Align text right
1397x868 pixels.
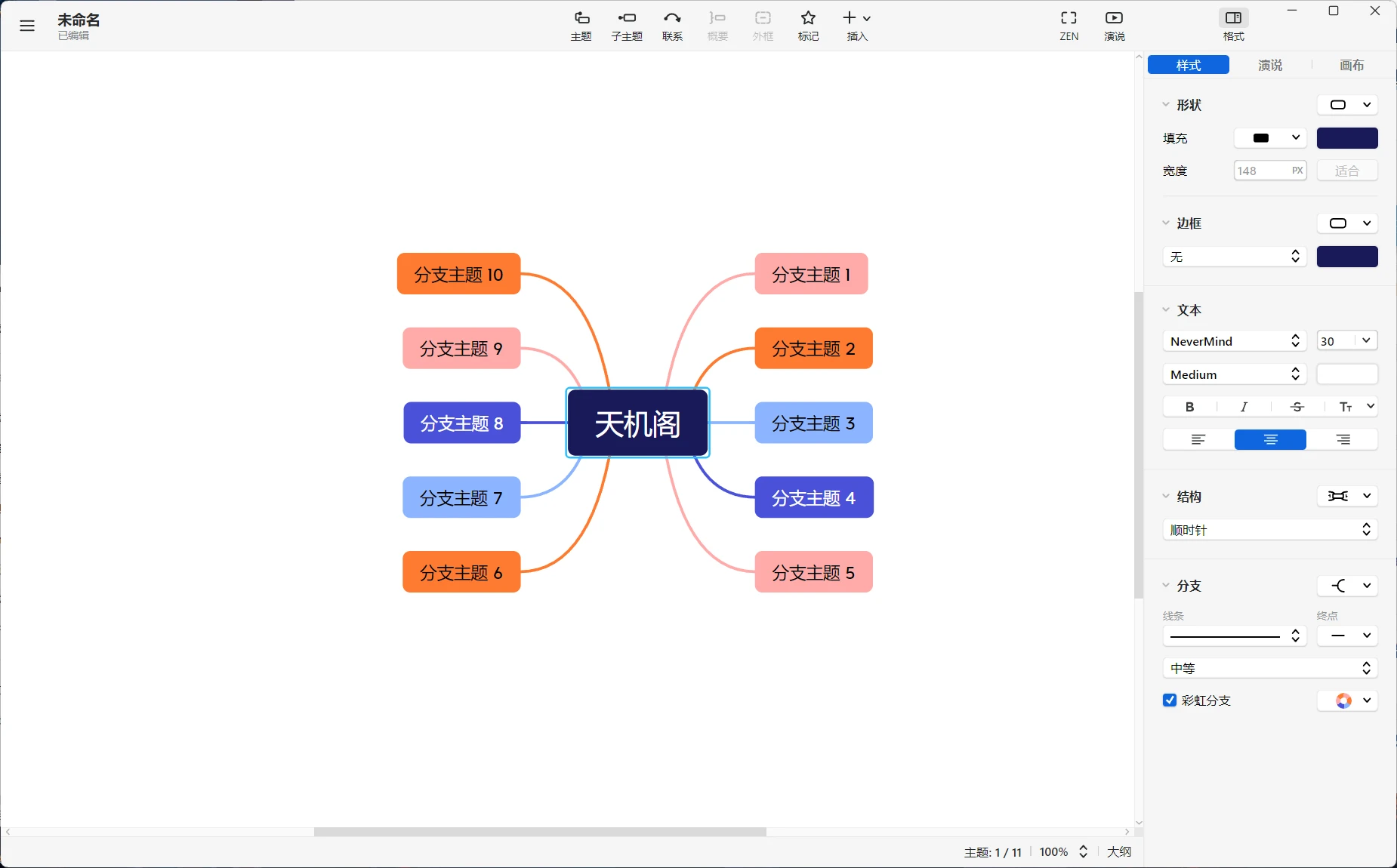coord(1343,440)
